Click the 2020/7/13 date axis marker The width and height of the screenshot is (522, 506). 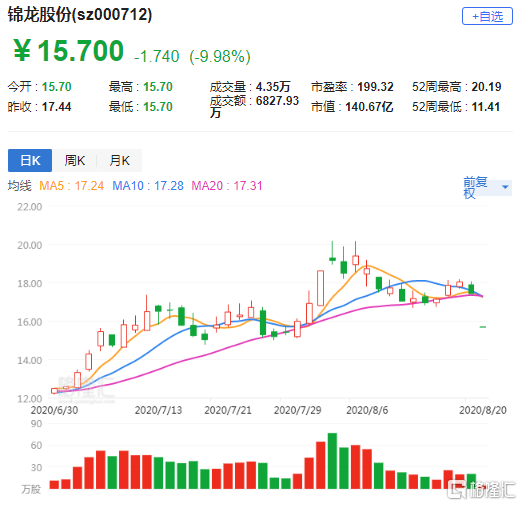coord(158,410)
